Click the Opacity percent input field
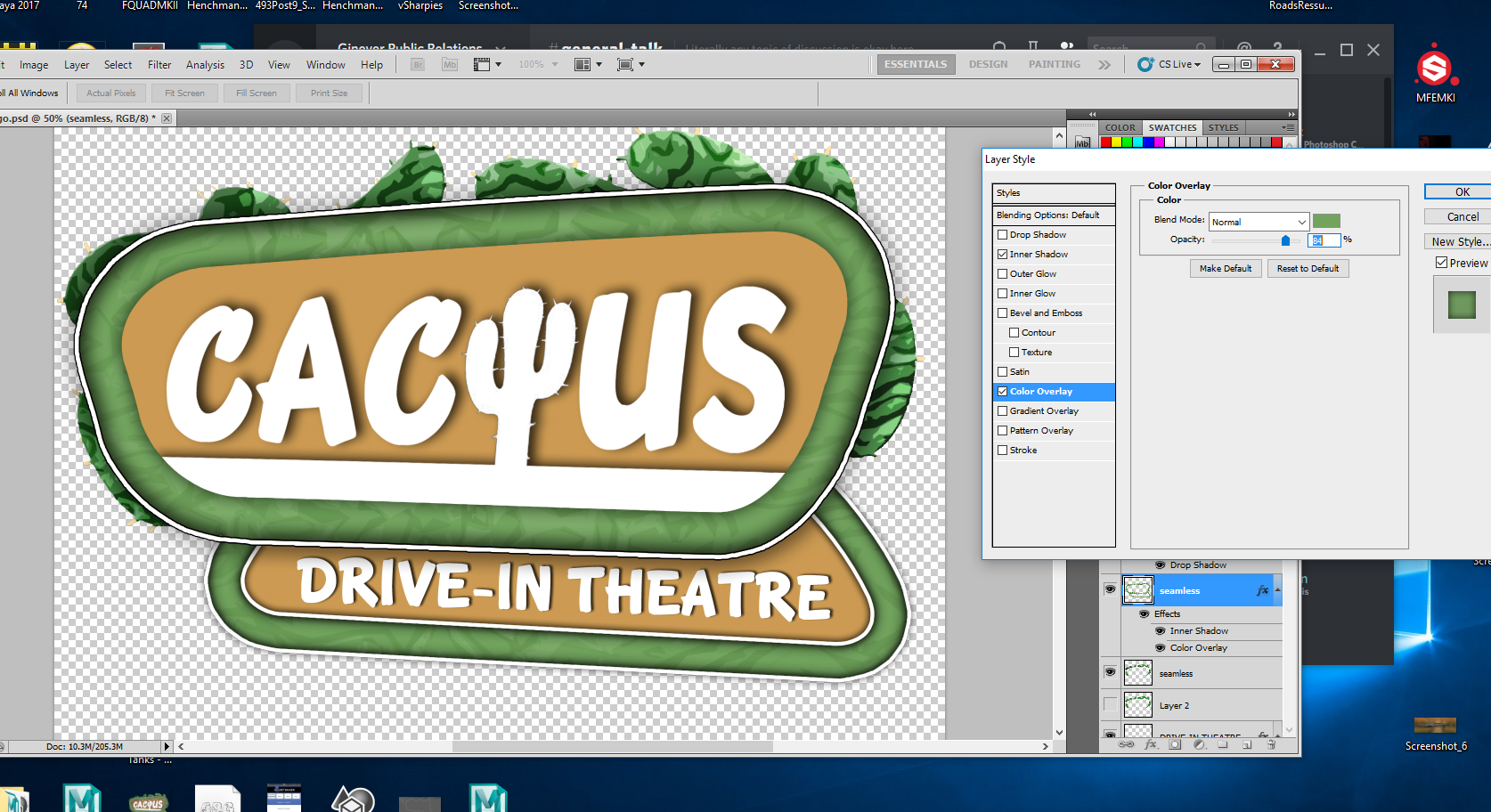Viewport: 1491px width, 812px height. (x=1324, y=240)
